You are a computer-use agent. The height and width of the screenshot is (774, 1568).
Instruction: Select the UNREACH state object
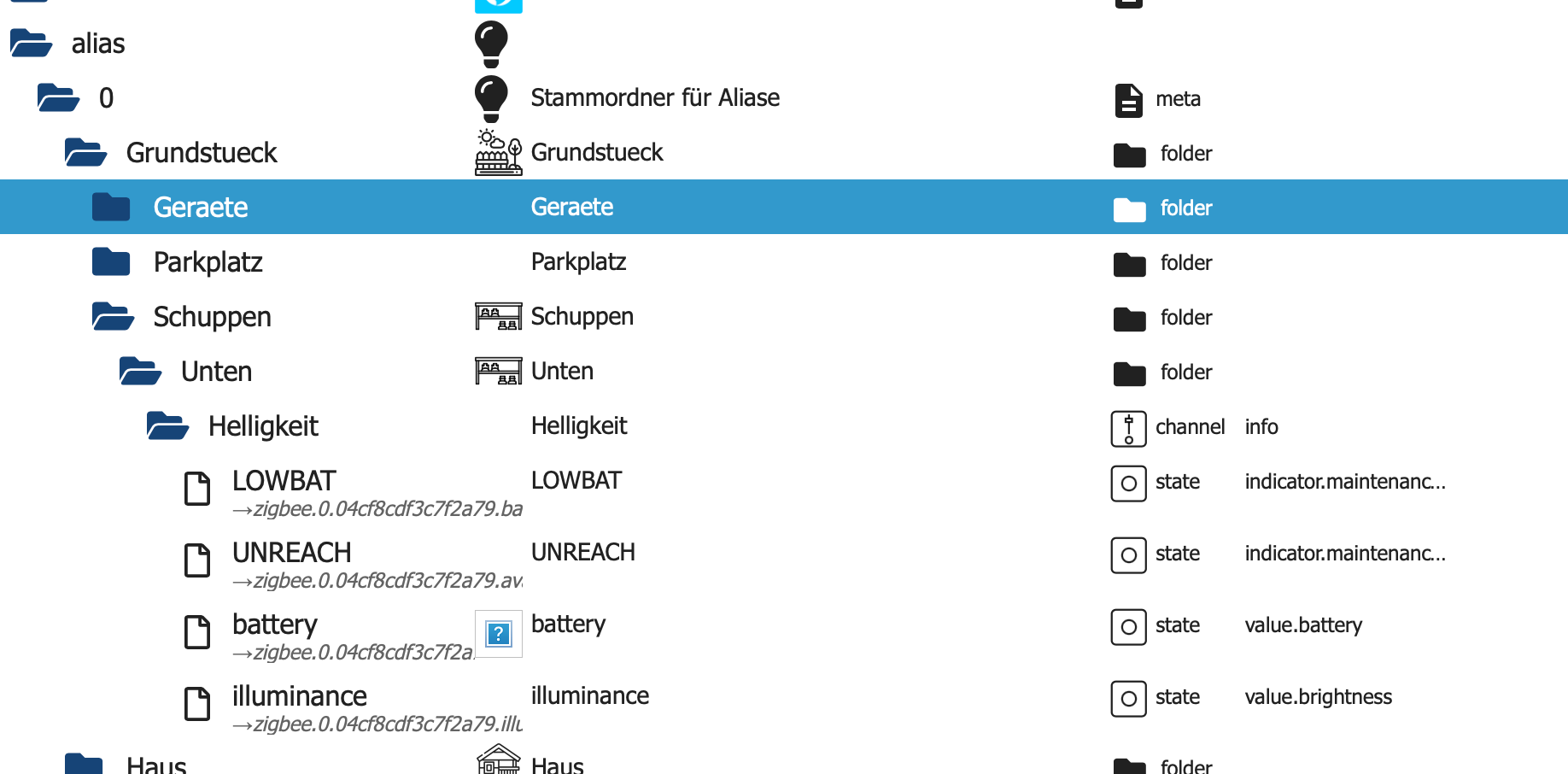click(291, 553)
